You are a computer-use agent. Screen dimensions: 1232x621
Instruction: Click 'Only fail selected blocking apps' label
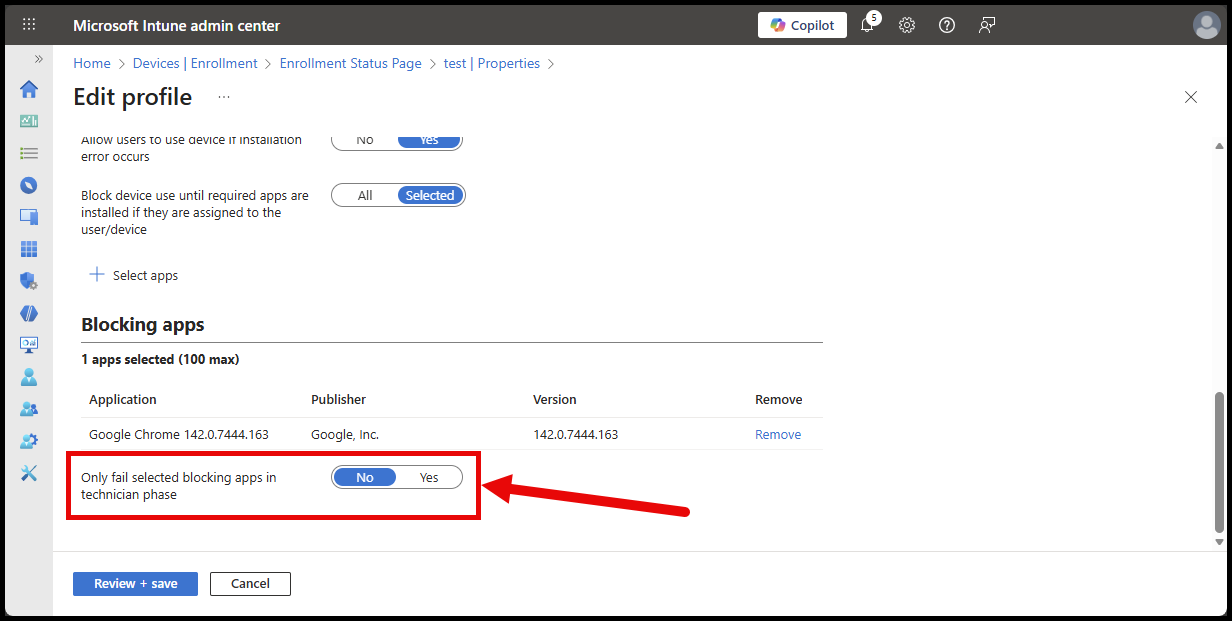pos(179,486)
